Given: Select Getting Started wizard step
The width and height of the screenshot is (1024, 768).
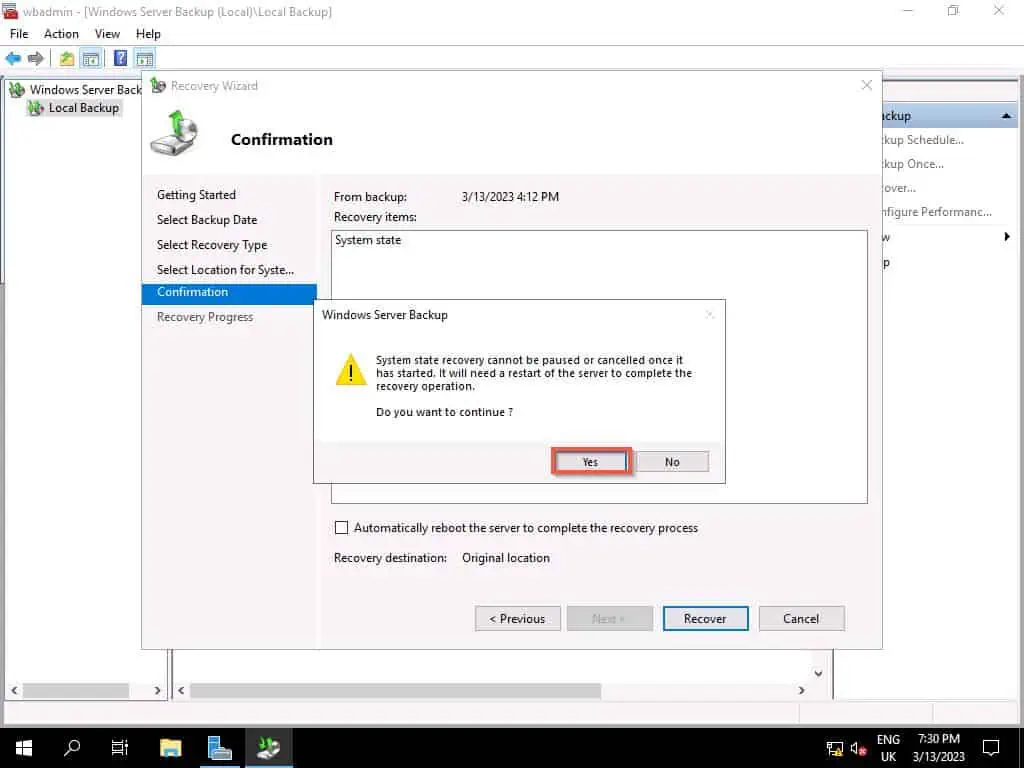Looking at the screenshot, I should (196, 195).
